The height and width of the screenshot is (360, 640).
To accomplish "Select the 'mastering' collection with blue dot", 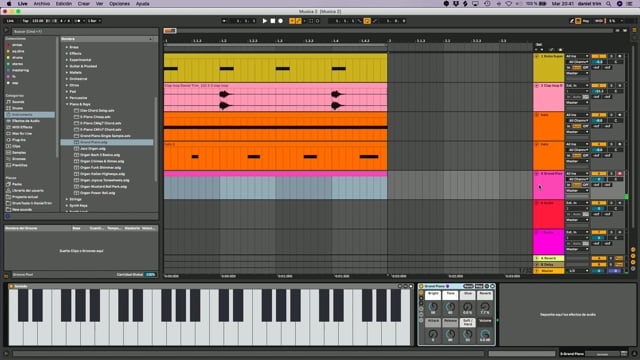I will pos(20,70).
